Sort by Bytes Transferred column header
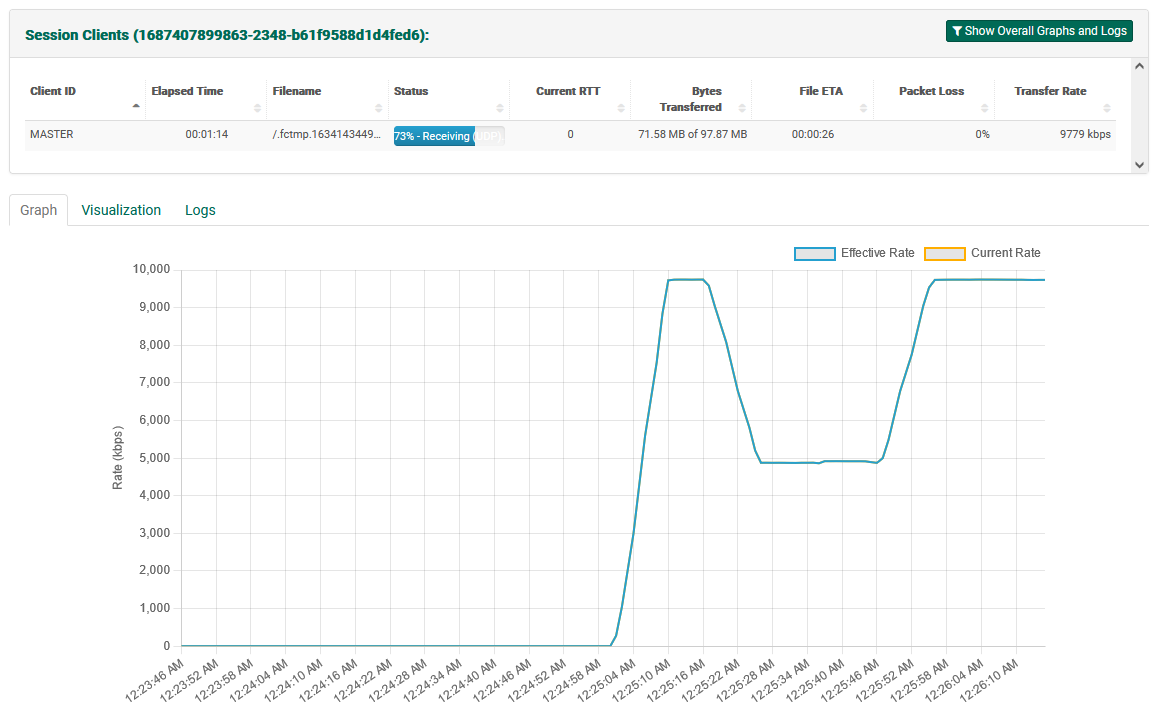Screen dimensions: 1159x717 691,99
